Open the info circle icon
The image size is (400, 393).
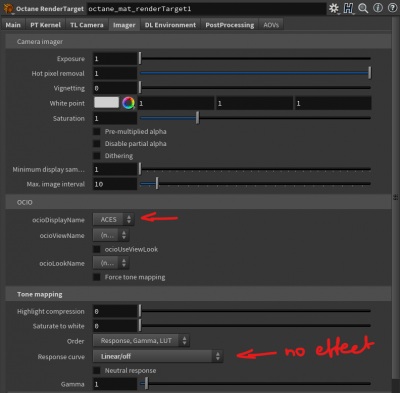[x=378, y=8]
